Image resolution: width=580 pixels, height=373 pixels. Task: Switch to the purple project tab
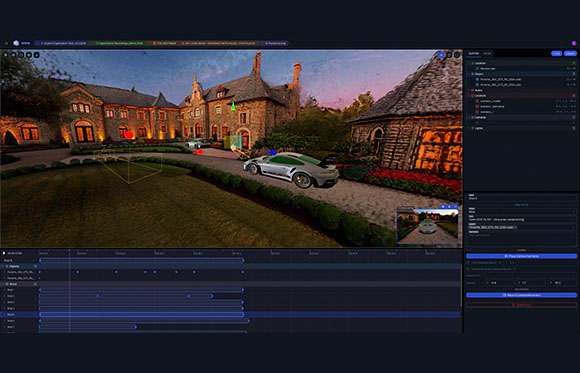pyautogui.click(x=274, y=43)
